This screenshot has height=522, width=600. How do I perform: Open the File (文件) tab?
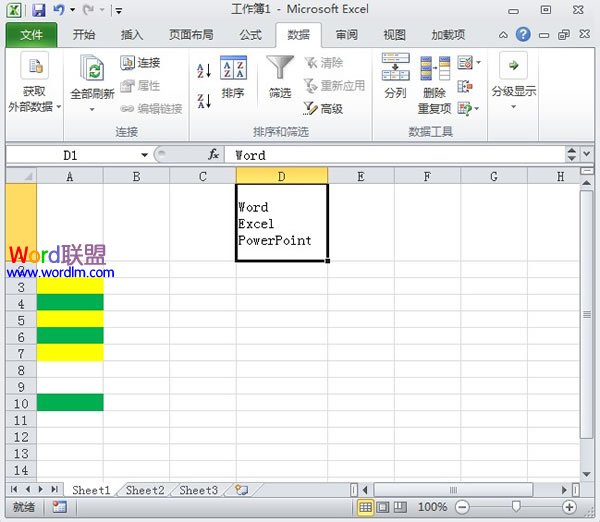pyautogui.click(x=32, y=35)
